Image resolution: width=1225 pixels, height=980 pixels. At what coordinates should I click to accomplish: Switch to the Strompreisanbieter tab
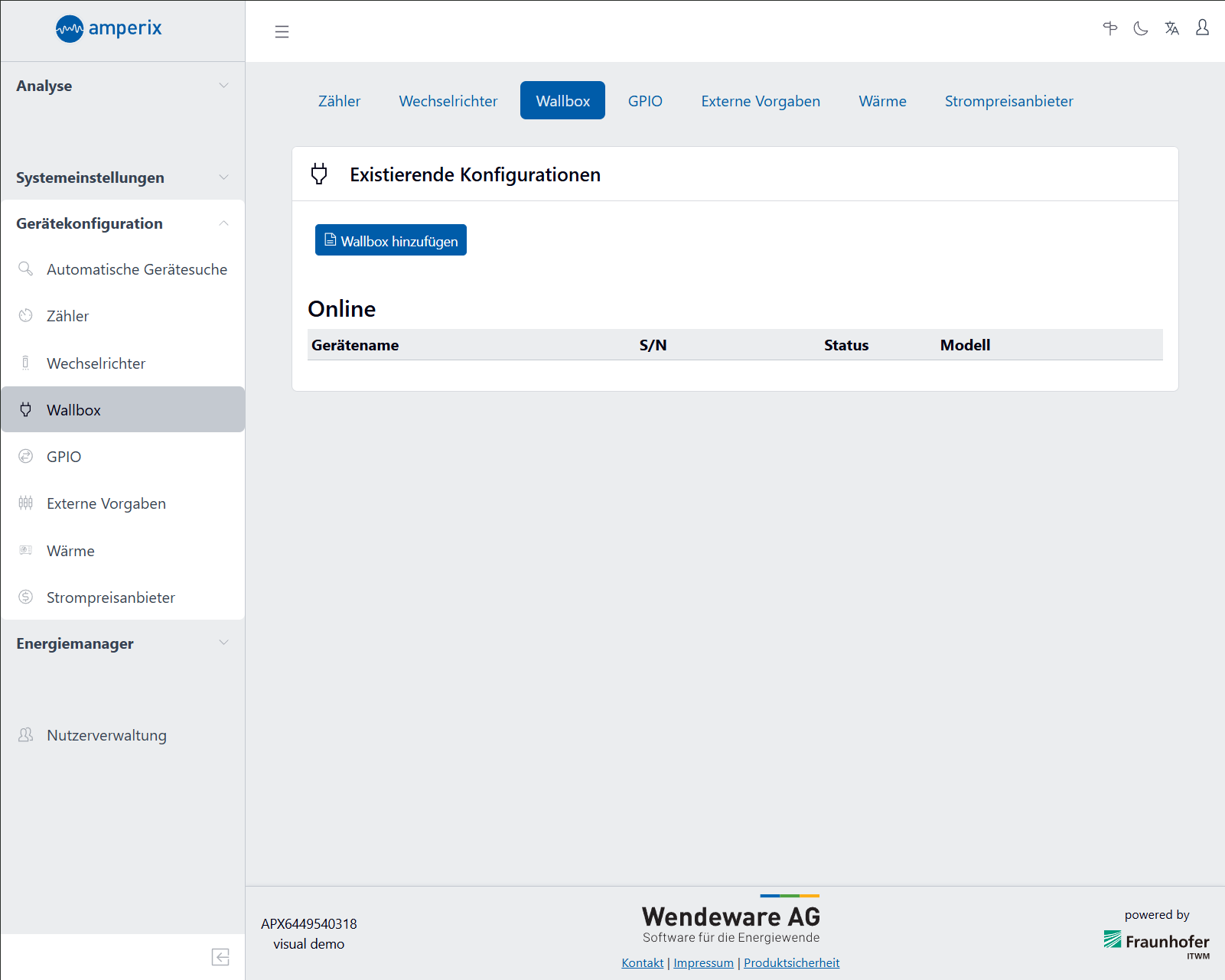pos(1008,101)
